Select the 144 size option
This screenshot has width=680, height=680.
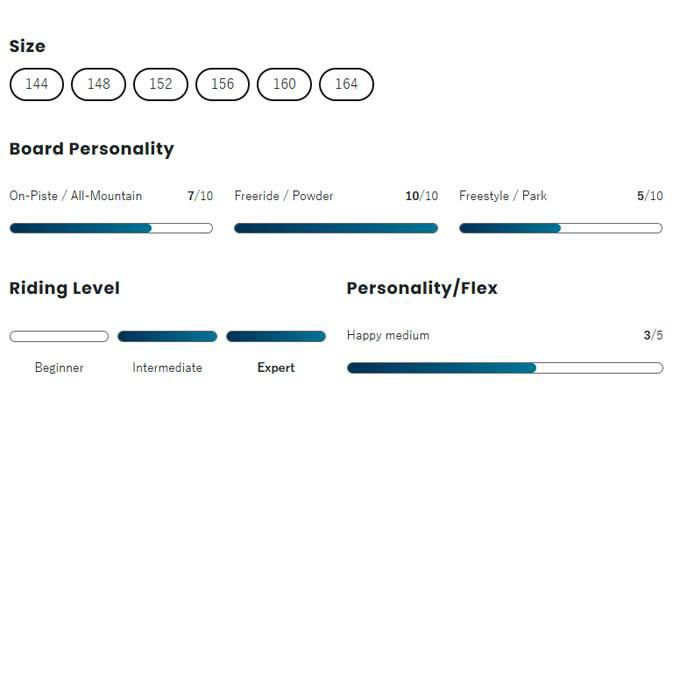pyautogui.click(x=37, y=84)
